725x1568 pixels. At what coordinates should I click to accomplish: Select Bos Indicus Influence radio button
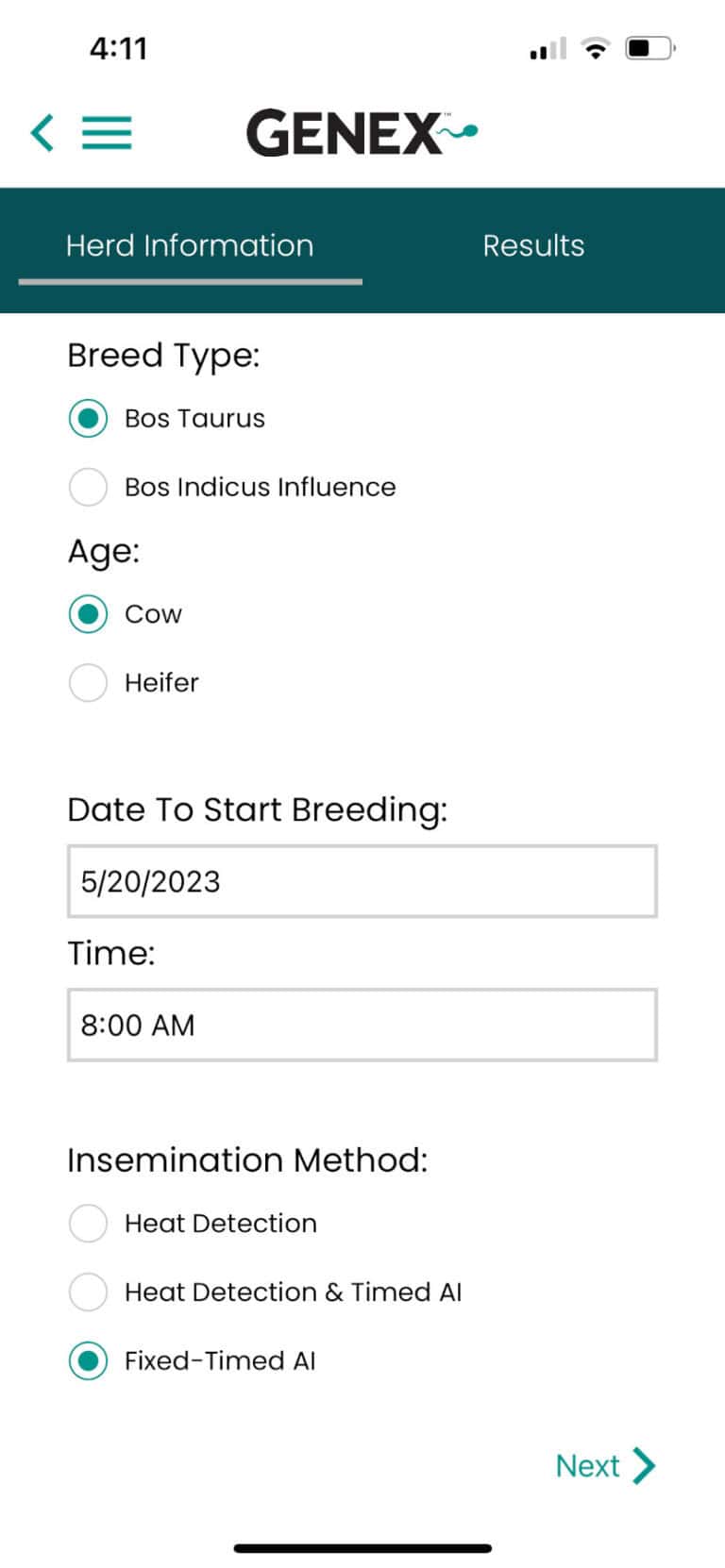pos(88,487)
